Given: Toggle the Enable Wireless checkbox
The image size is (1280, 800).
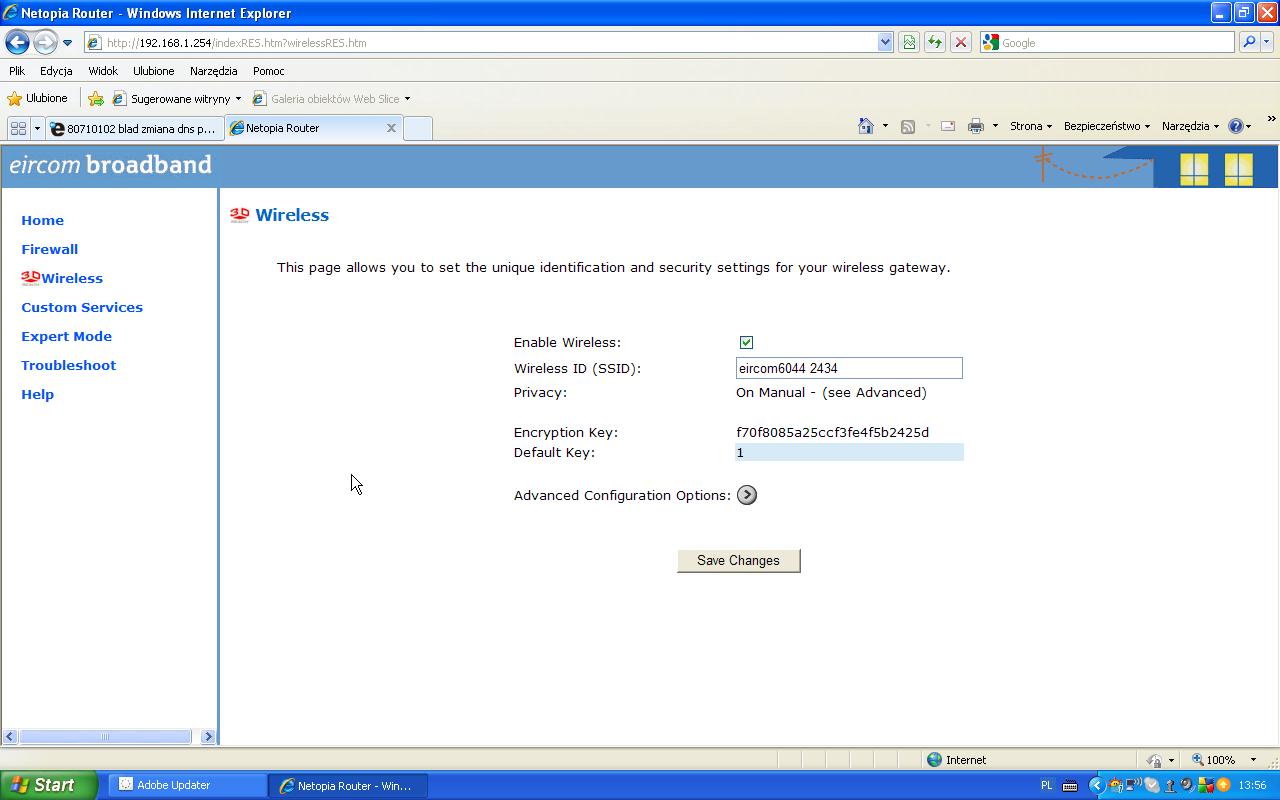Looking at the screenshot, I should (x=746, y=342).
